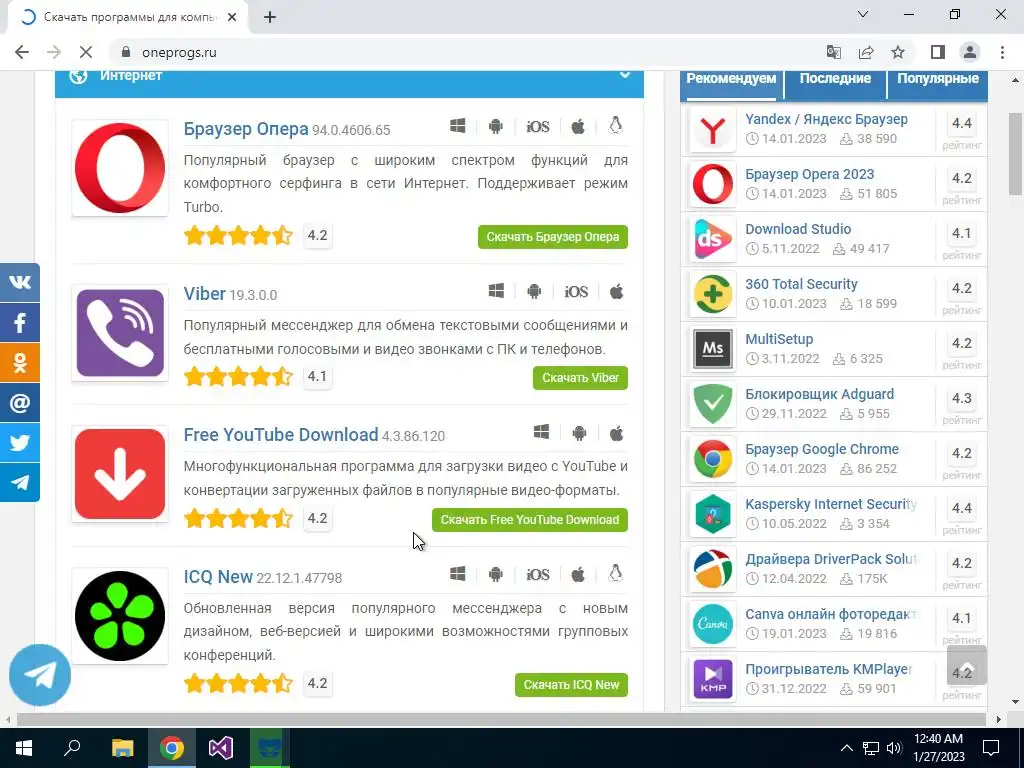The width and height of the screenshot is (1024, 768).
Task: Click the iOS icon in the Viber row
Action: point(576,292)
